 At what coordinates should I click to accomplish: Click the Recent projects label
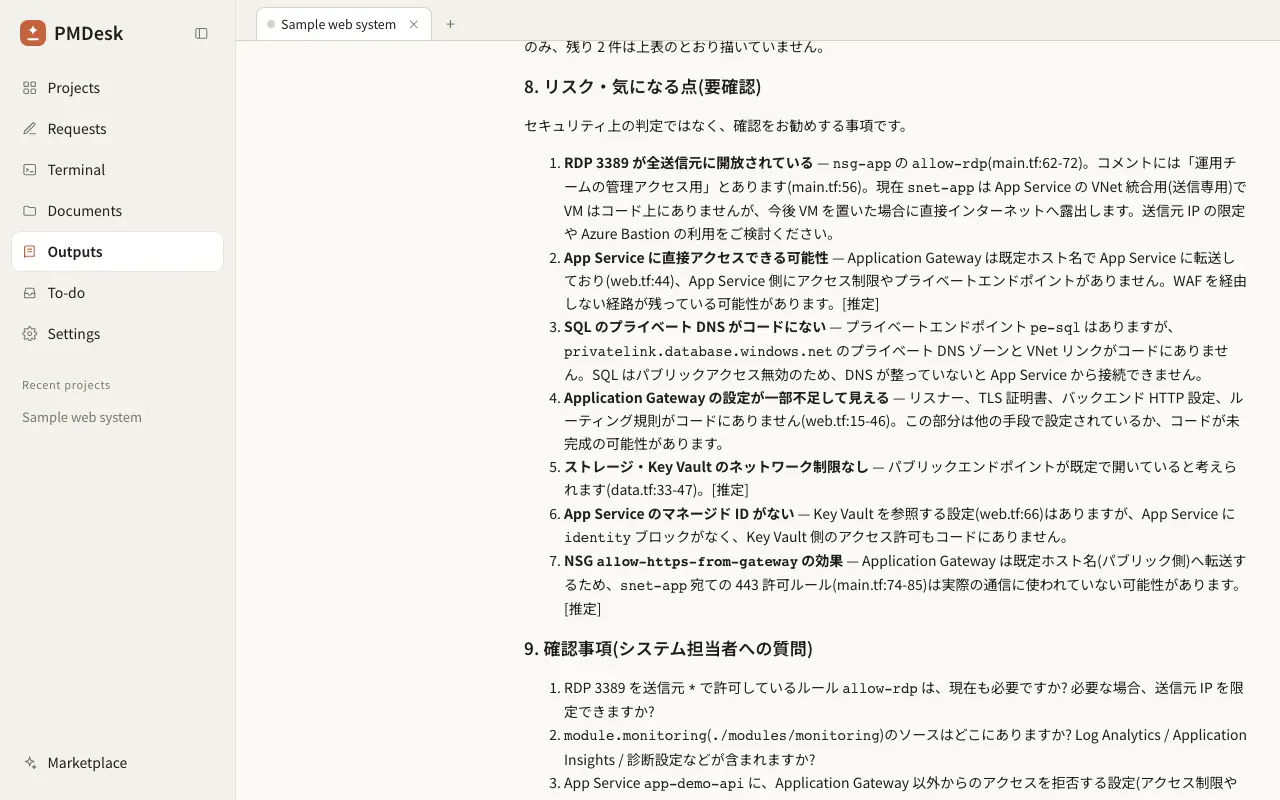coord(66,385)
